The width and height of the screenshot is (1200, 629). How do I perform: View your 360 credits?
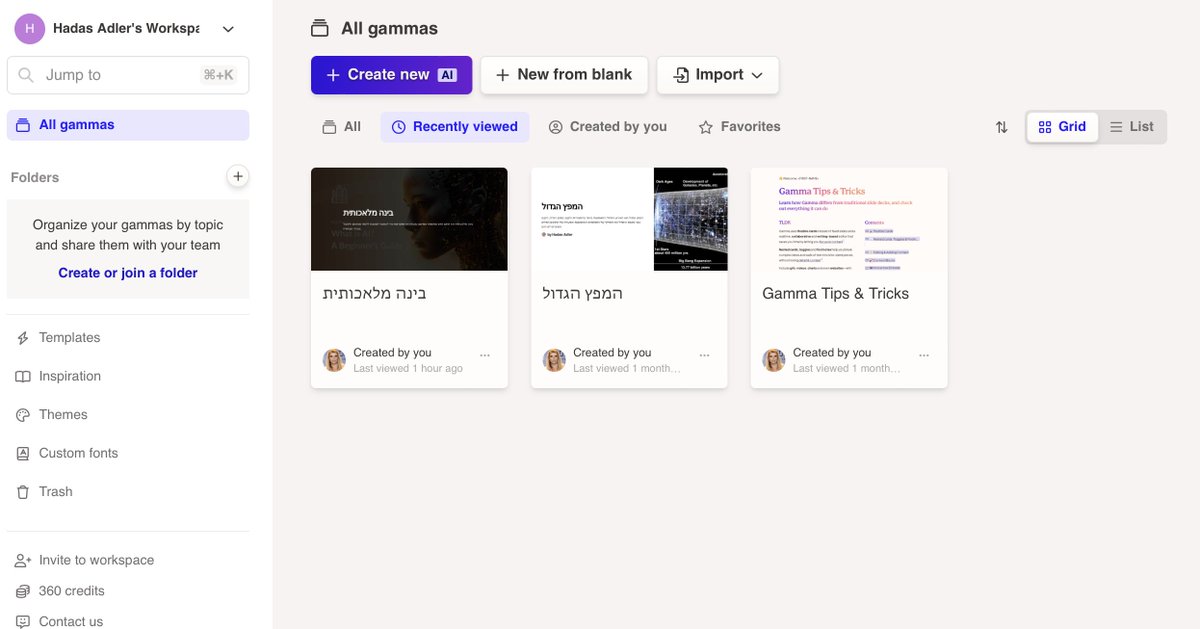[71, 590]
